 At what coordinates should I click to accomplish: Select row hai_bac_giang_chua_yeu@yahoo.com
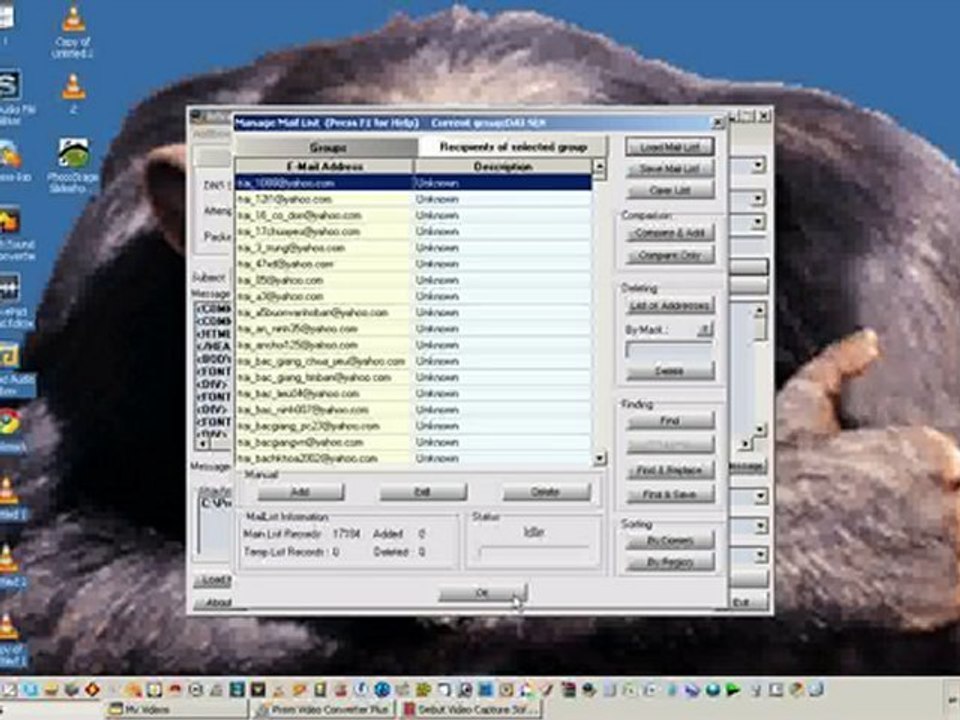tap(413, 361)
